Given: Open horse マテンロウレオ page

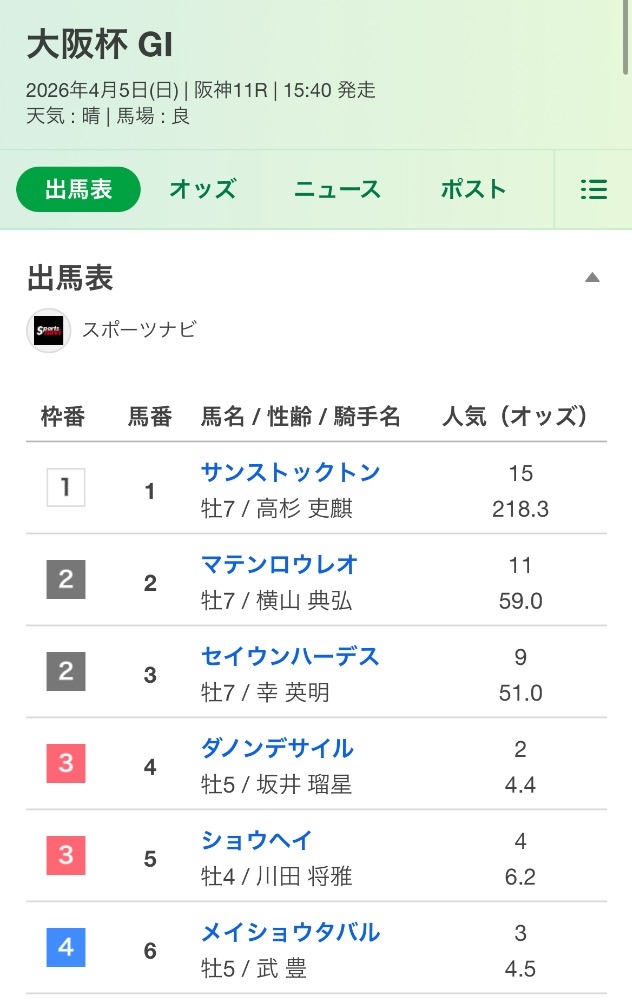Looking at the screenshot, I should pos(279,564).
